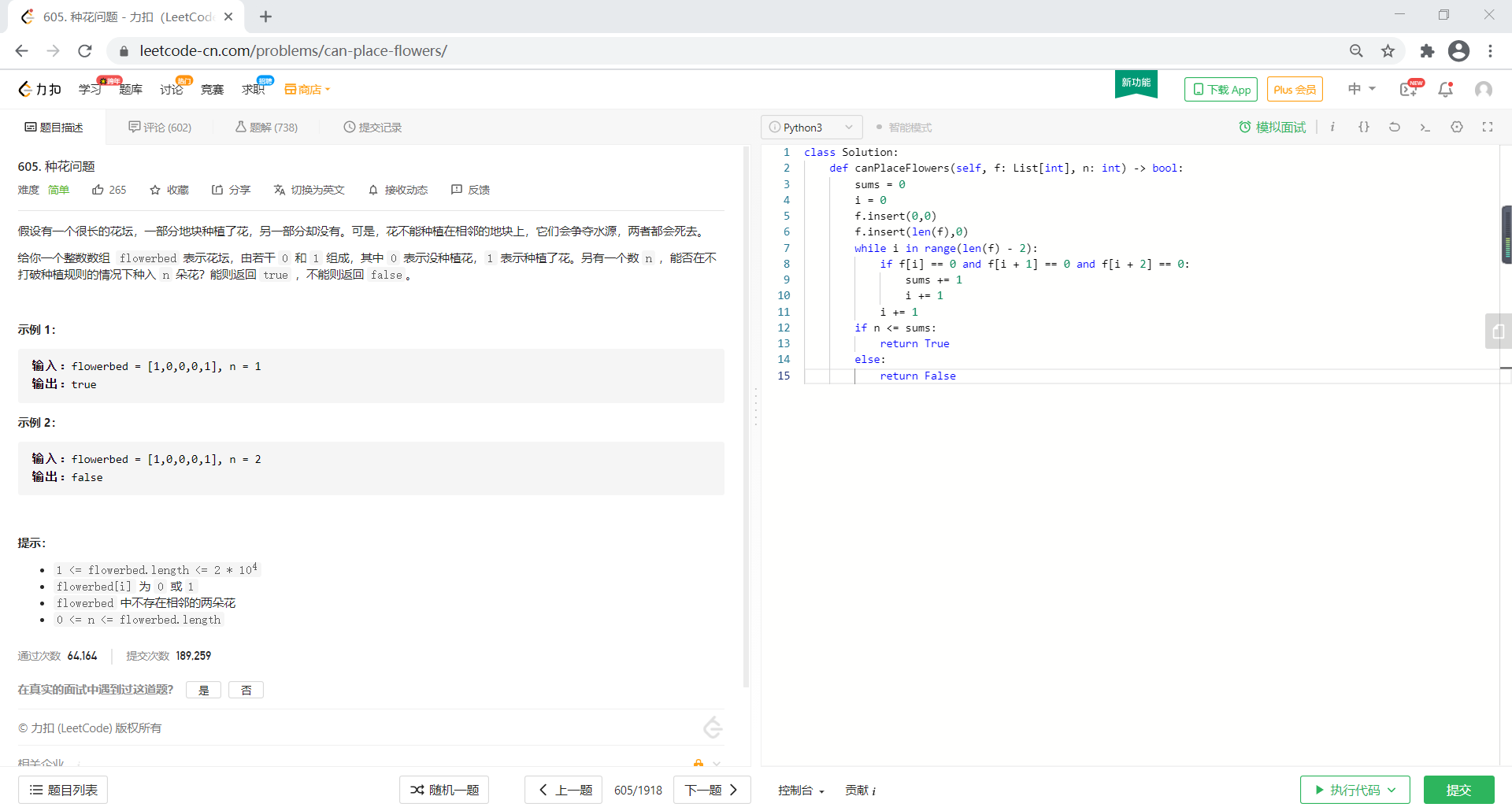Close the 605. 种花问题 browser tab

pos(228,17)
